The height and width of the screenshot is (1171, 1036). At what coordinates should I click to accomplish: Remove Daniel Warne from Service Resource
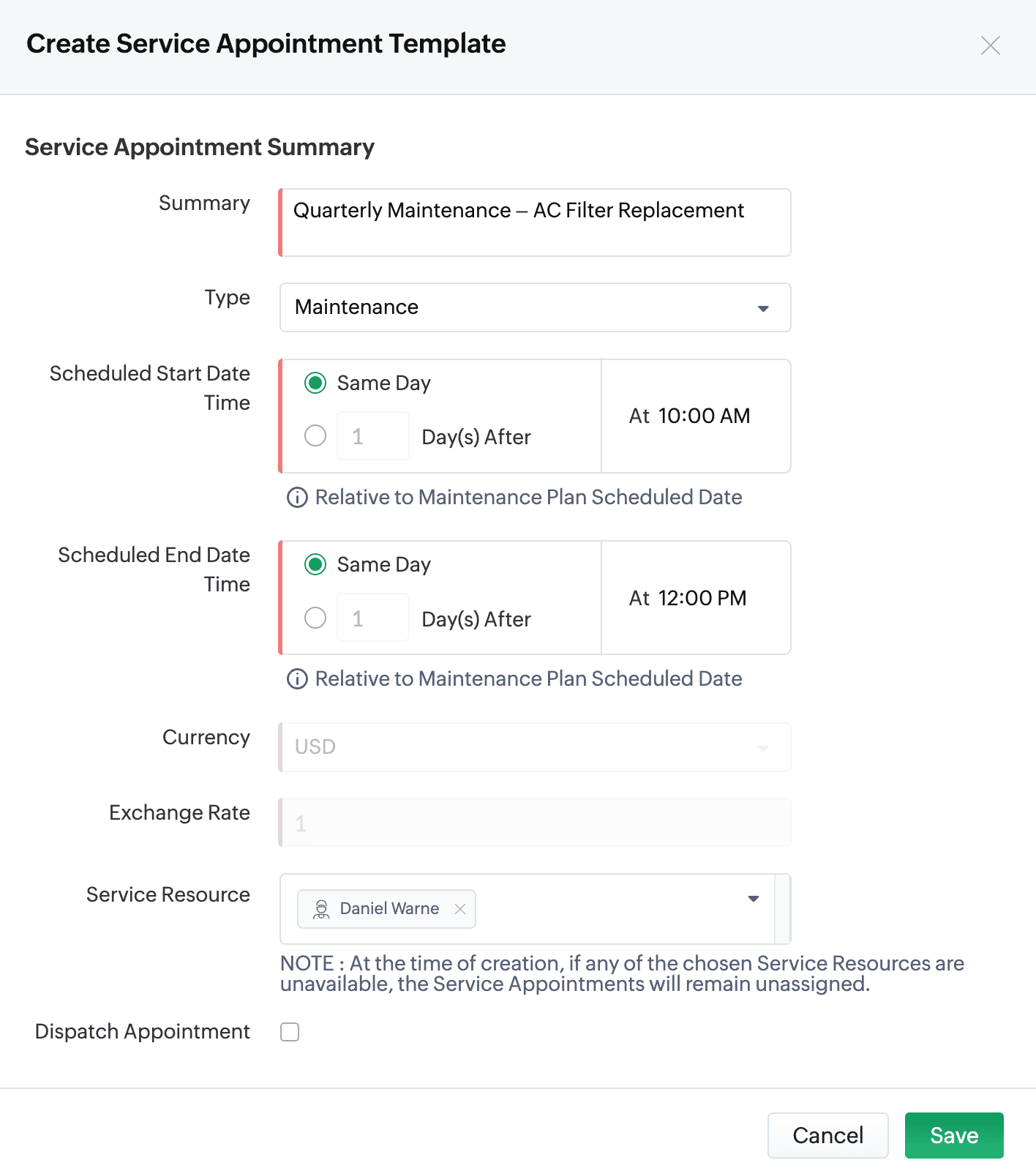click(x=460, y=909)
